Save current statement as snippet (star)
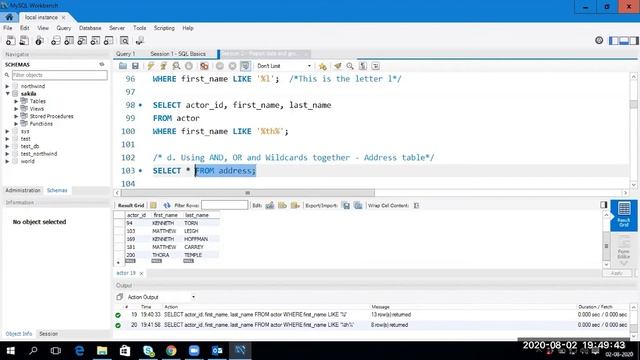The height and width of the screenshot is (360, 640). pyautogui.click(x=322, y=66)
